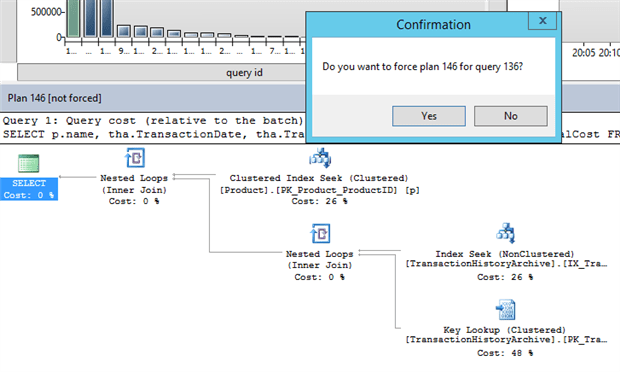
Task: Select the Key Lookup Clustered operator icon
Action: click(x=506, y=310)
